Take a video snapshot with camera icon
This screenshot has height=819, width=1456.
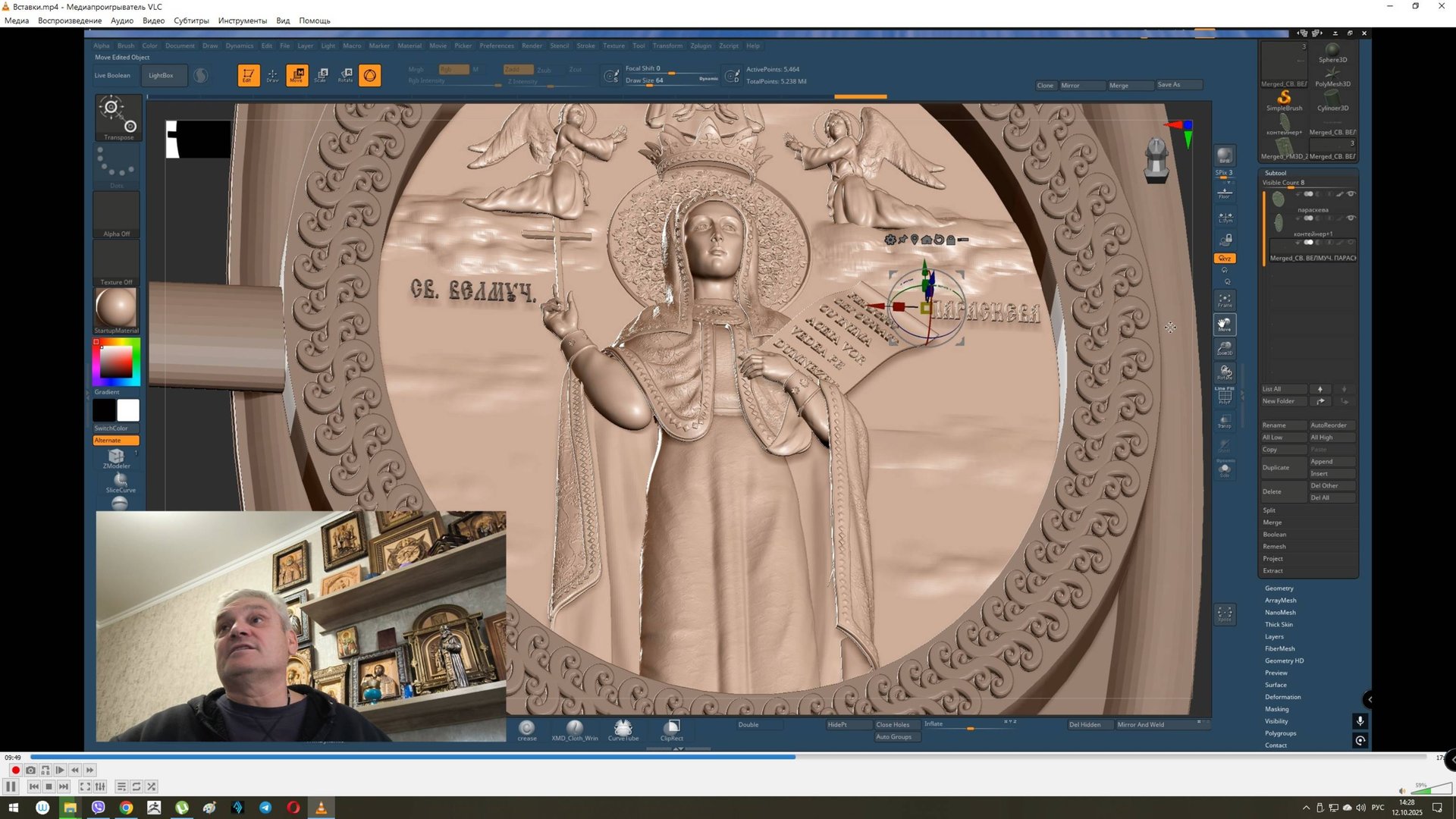(x=30, y=770)
